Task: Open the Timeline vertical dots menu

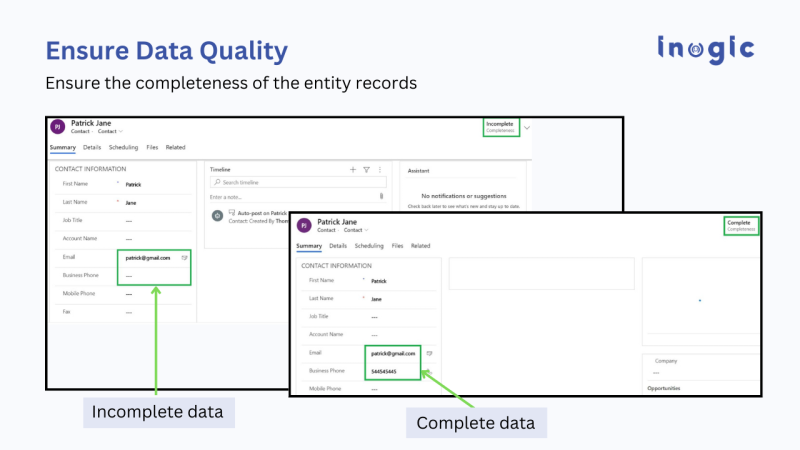Action: [380, 170]
